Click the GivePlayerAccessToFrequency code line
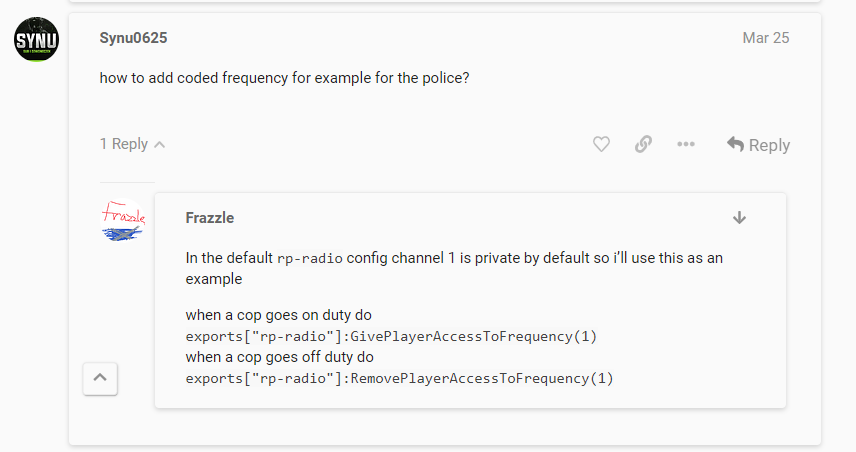Image resolution: width=856 pixels, height=452 pixels. (391, 336)
